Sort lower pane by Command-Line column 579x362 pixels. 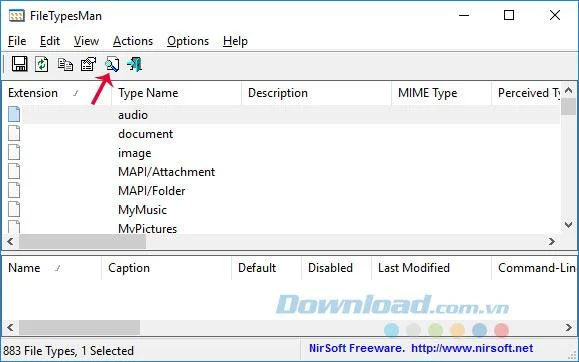[534, 268]
